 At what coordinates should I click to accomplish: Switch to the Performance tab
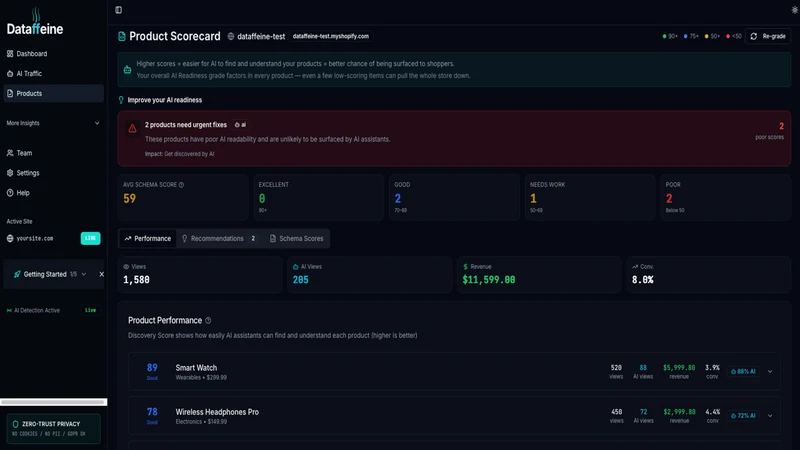click(x=147, y=238)
